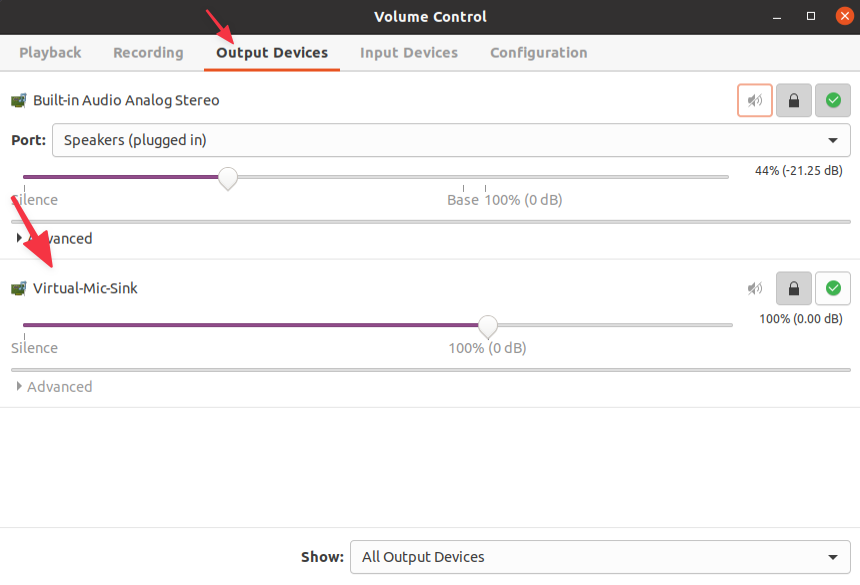Toggle channel lock for Virtual-Mic-Sink
Image resolution: width=860 pixels, height=585 pixels.
tap(794, 289)
